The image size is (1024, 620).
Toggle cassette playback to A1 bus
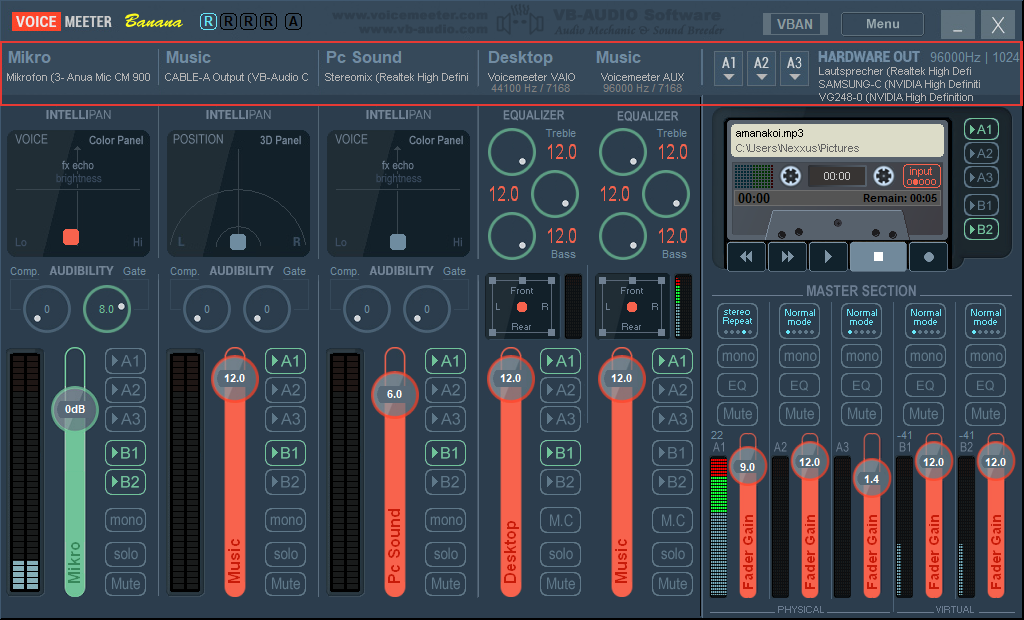(x=981, y=129)
